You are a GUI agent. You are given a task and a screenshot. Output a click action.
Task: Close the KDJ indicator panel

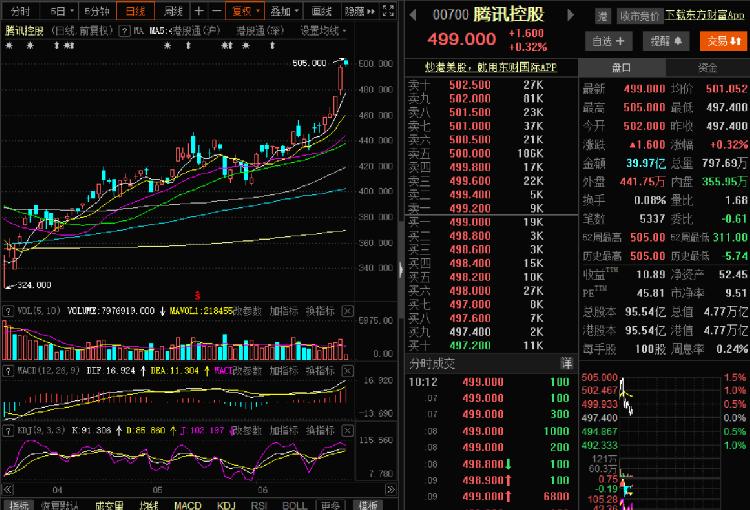[348, 431]
